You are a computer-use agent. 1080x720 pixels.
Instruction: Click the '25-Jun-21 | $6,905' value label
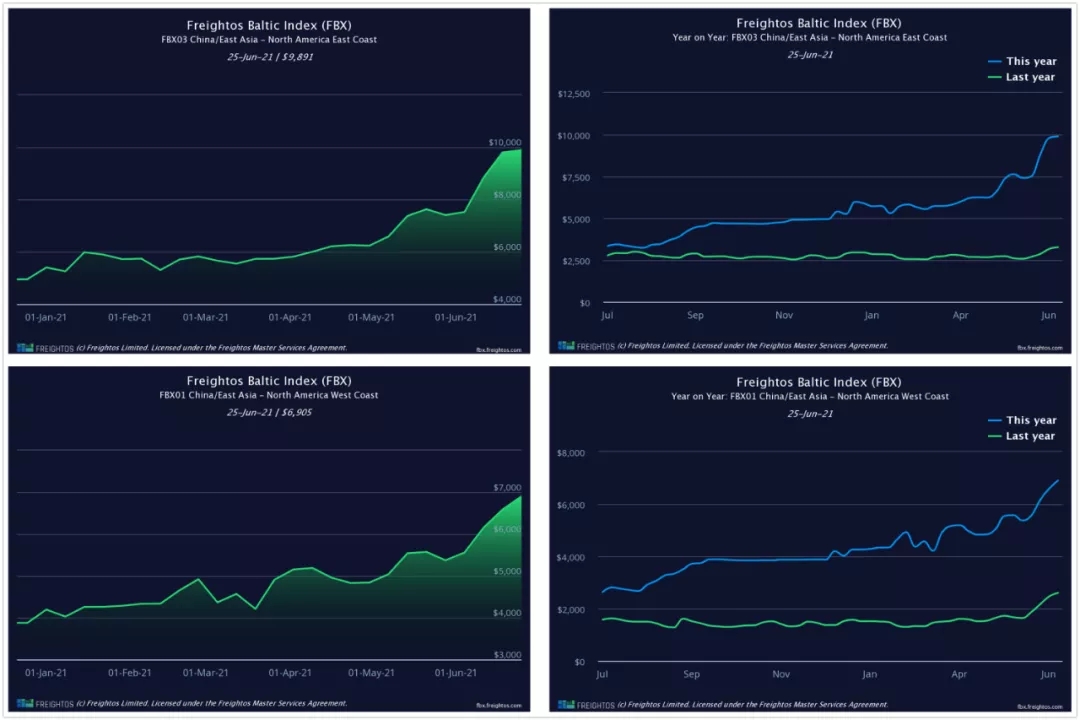tap(269, 412)
